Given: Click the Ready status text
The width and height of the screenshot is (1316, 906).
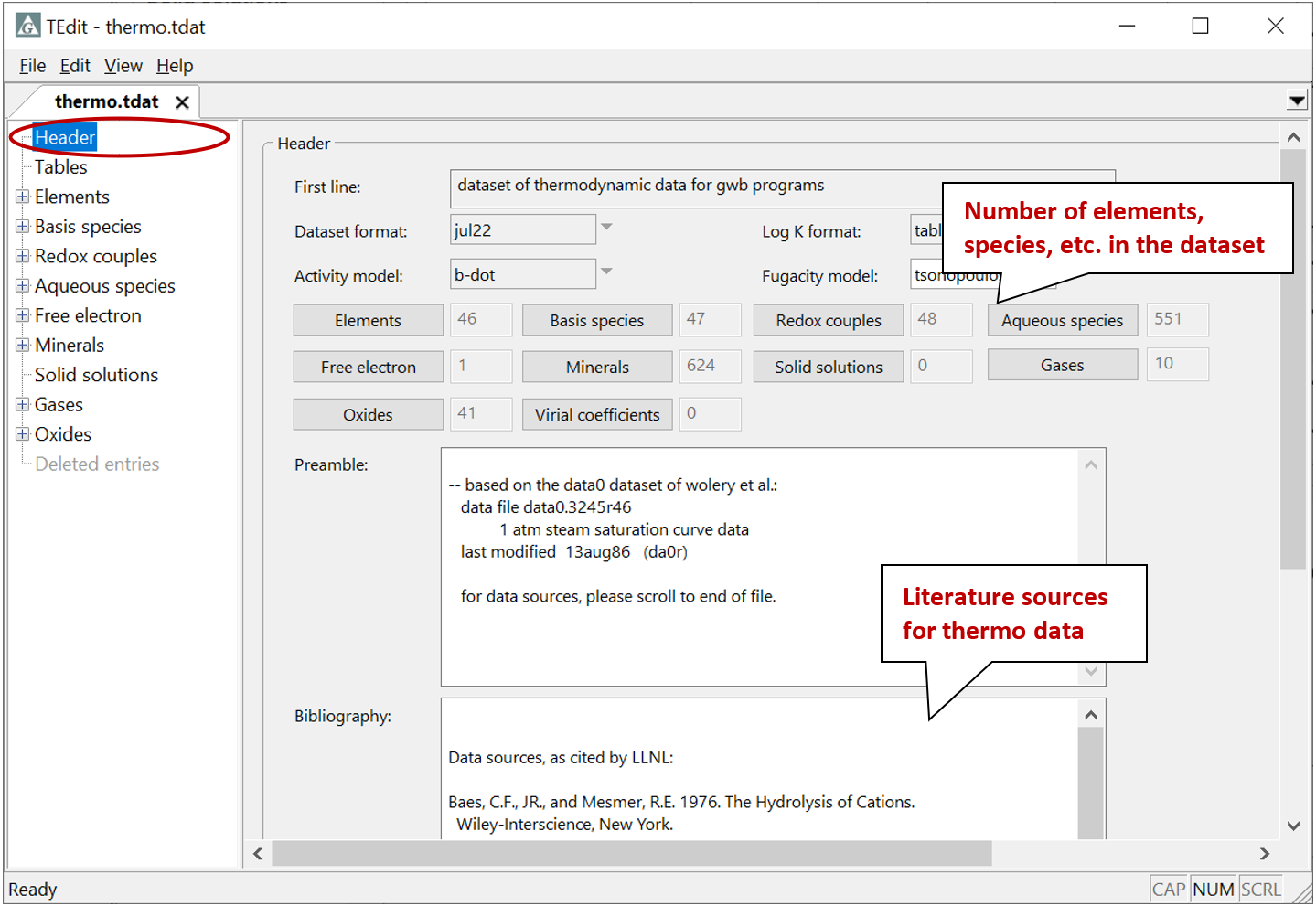Looking at the screenshot, I should [x=33, y=890].
